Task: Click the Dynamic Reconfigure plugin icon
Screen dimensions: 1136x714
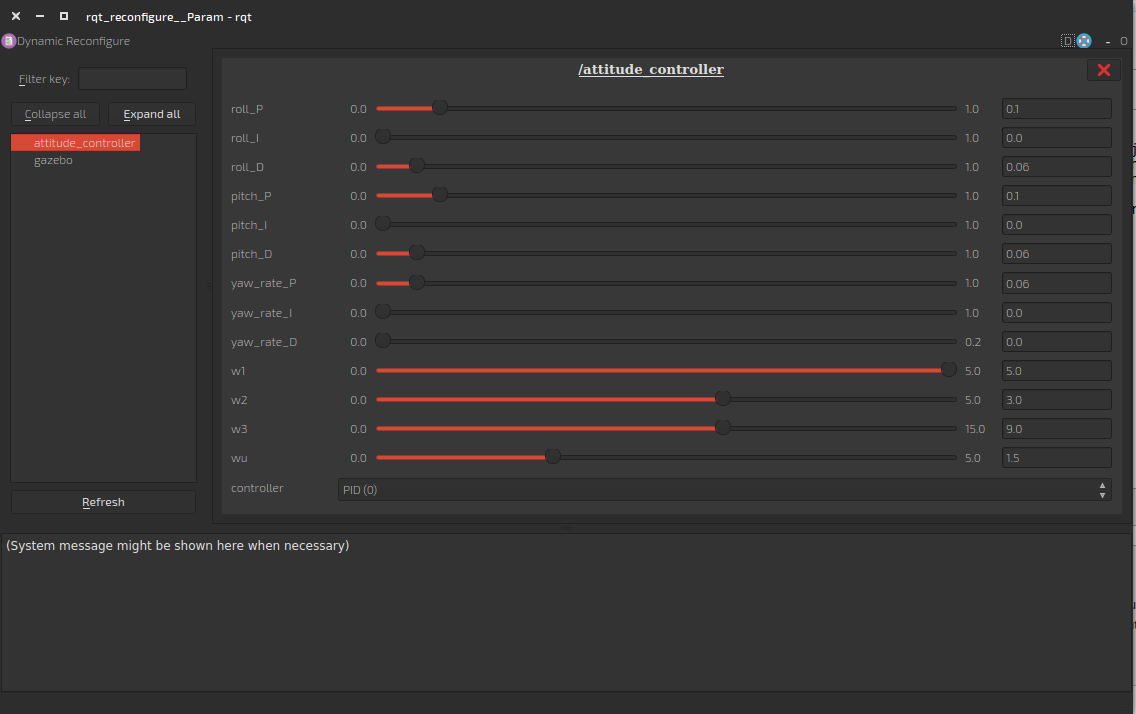Action: click(x=8, y=41)
